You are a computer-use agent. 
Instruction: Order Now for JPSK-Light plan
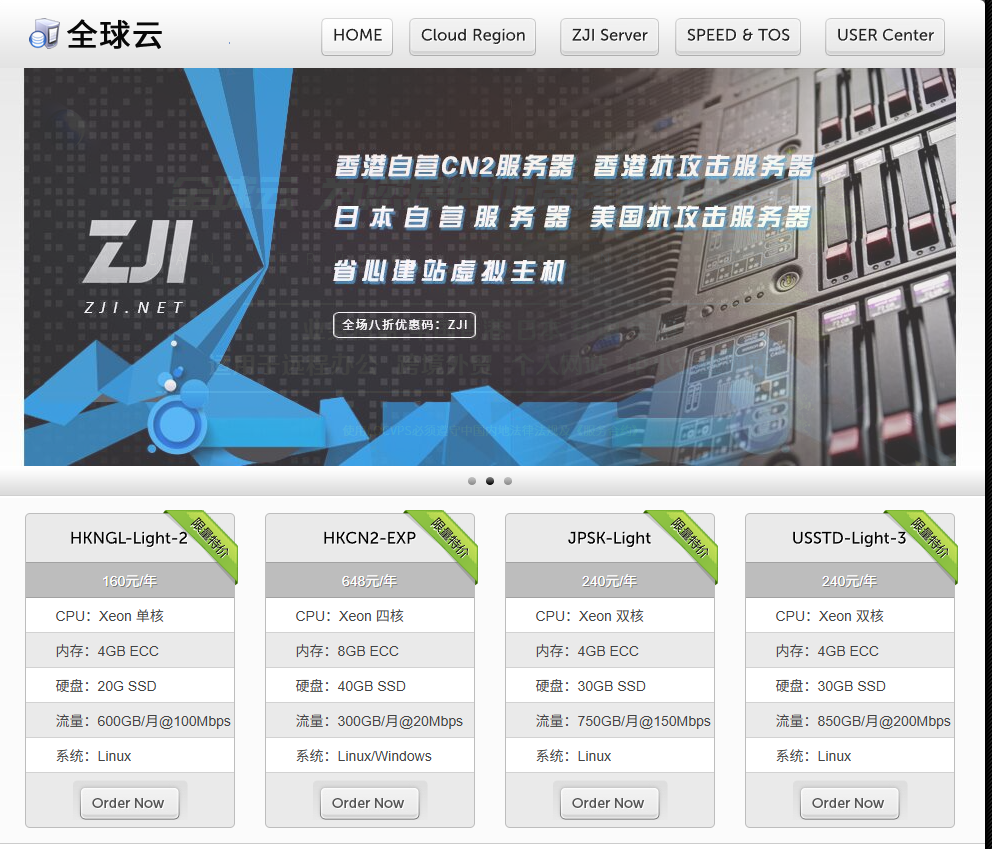(609, 803)
